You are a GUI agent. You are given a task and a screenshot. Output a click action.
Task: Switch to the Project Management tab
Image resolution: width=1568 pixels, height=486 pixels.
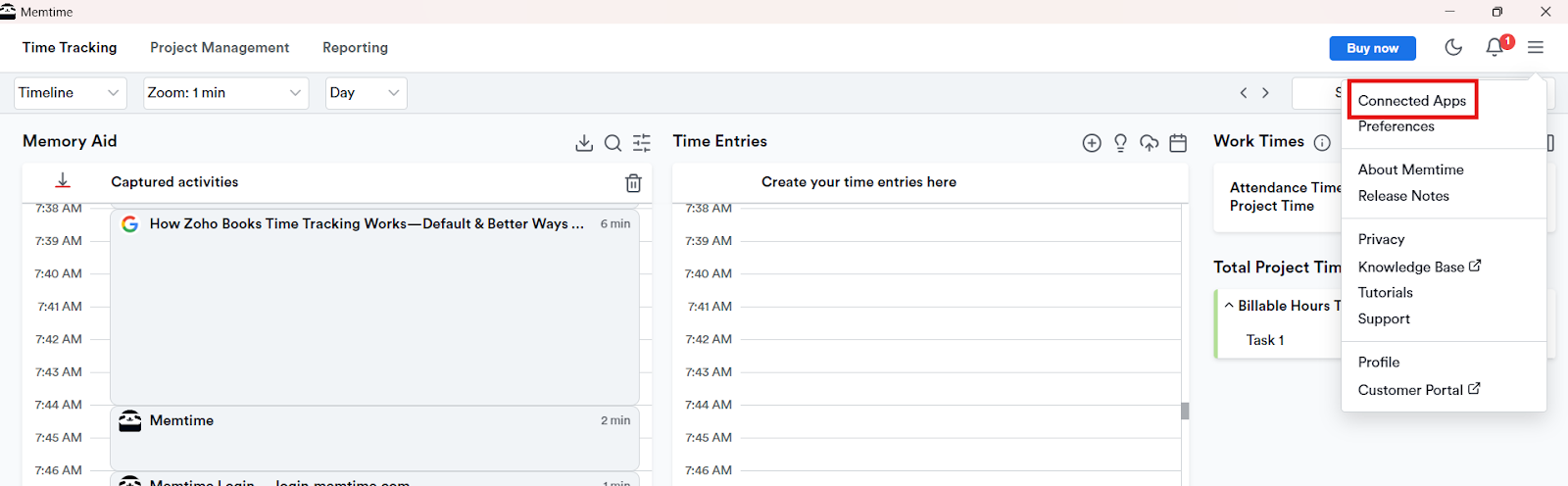(220, 47)
